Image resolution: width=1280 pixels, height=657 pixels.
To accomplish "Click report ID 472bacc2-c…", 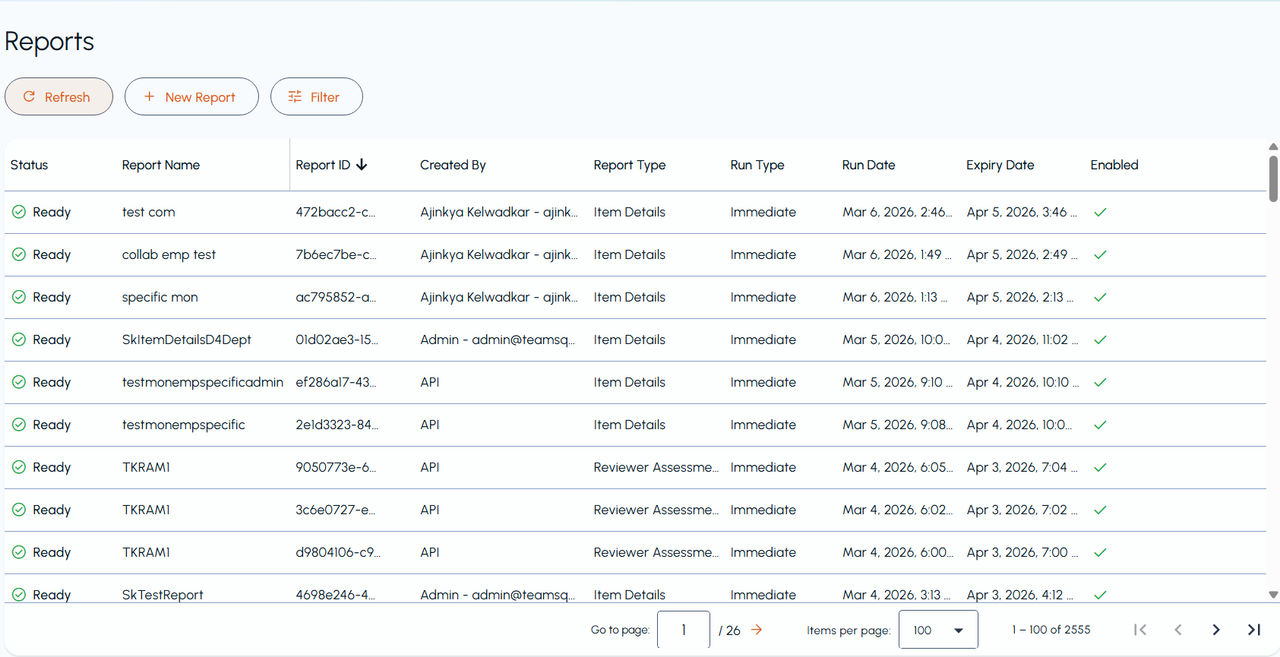I will [337, 212].
